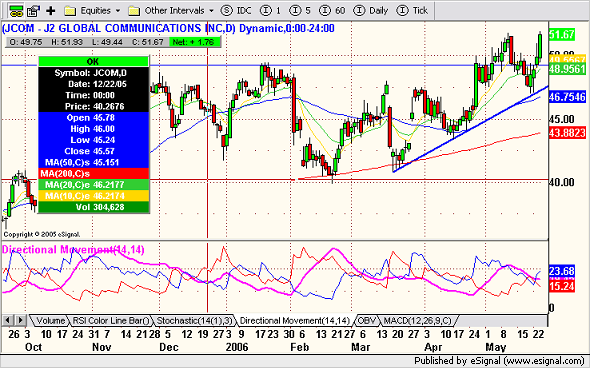
Task: Click the right tab scroll arrow
Action: (20, 321)
